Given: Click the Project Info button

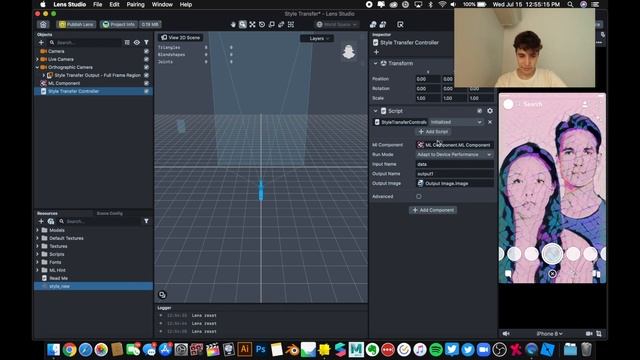Looking at the screenshot, I should tap(119, 24).
